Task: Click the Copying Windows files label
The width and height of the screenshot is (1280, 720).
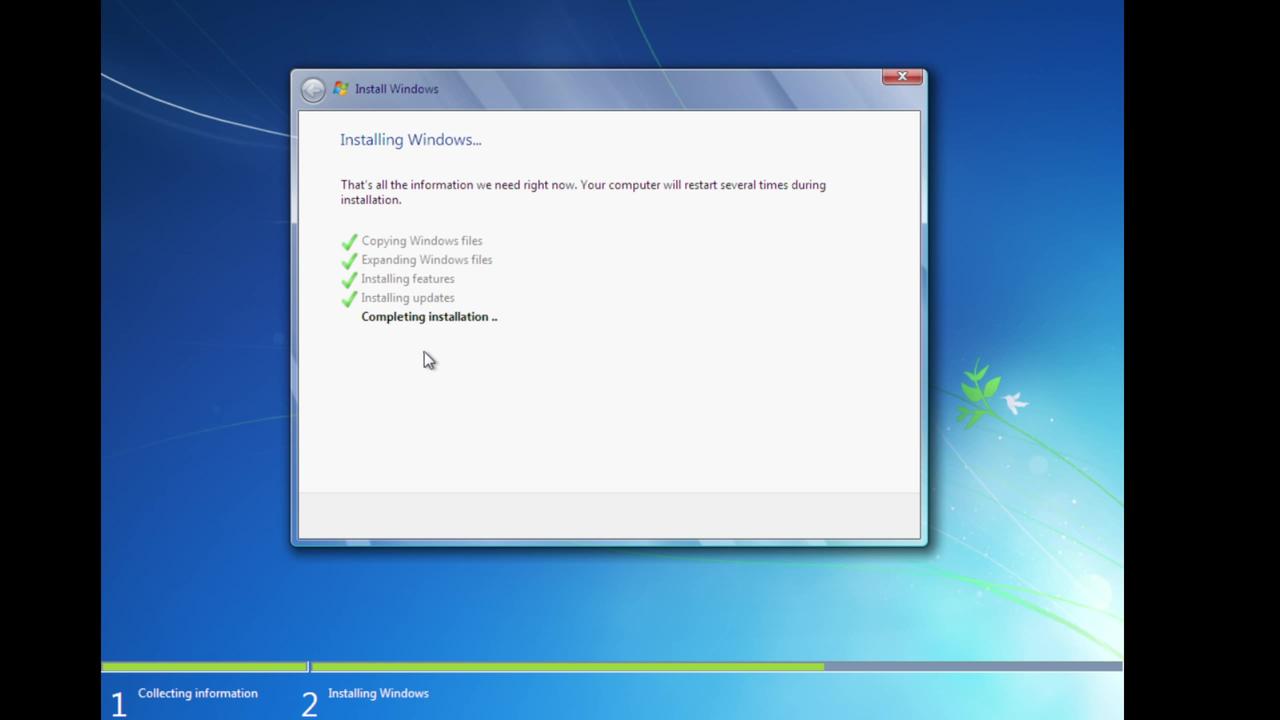Action: coord(421,240)
